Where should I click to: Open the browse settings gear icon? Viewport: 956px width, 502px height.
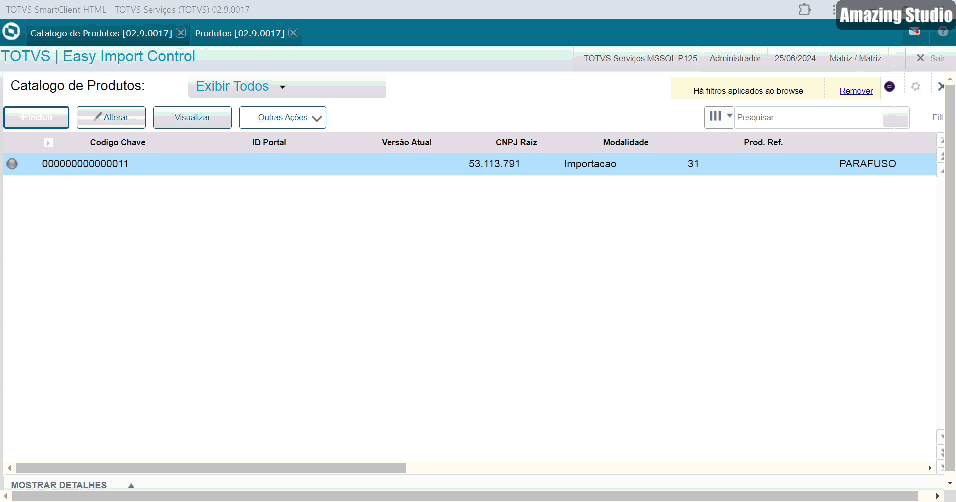[x=915, y=87]
